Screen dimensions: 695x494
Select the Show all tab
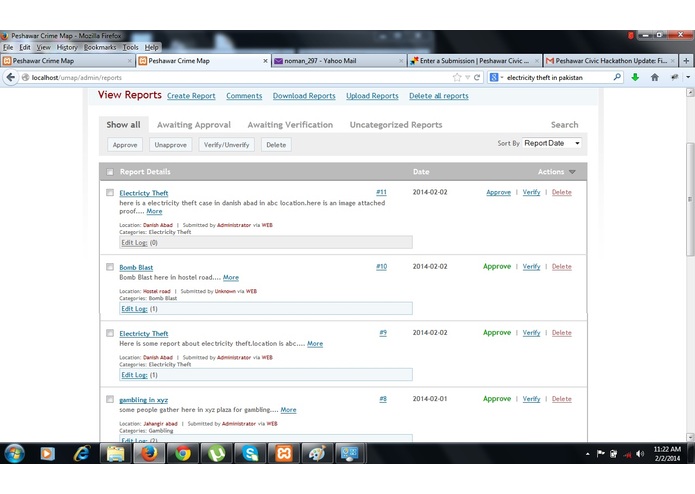[123, 125]
